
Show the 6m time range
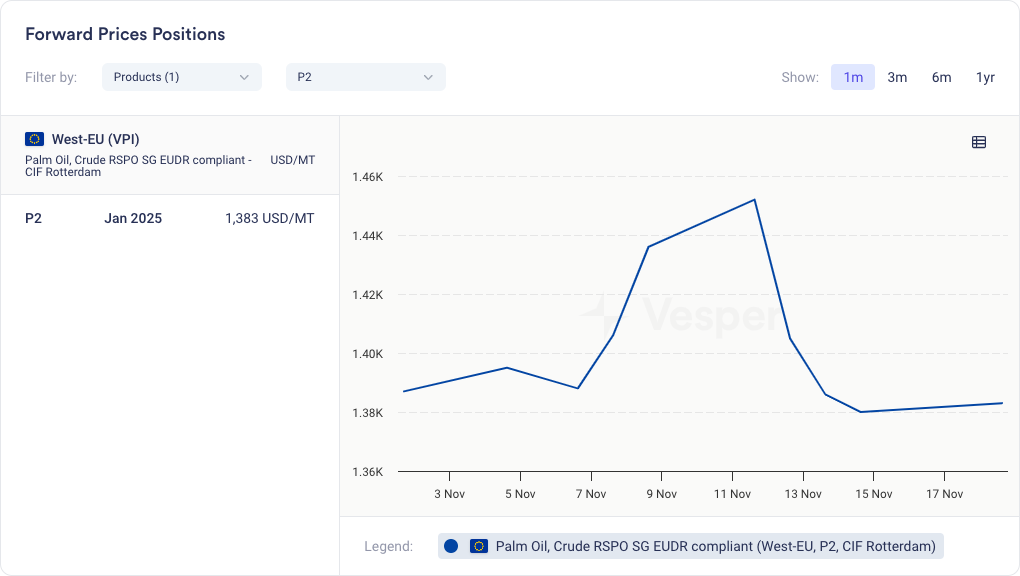(x=941, y=77)
